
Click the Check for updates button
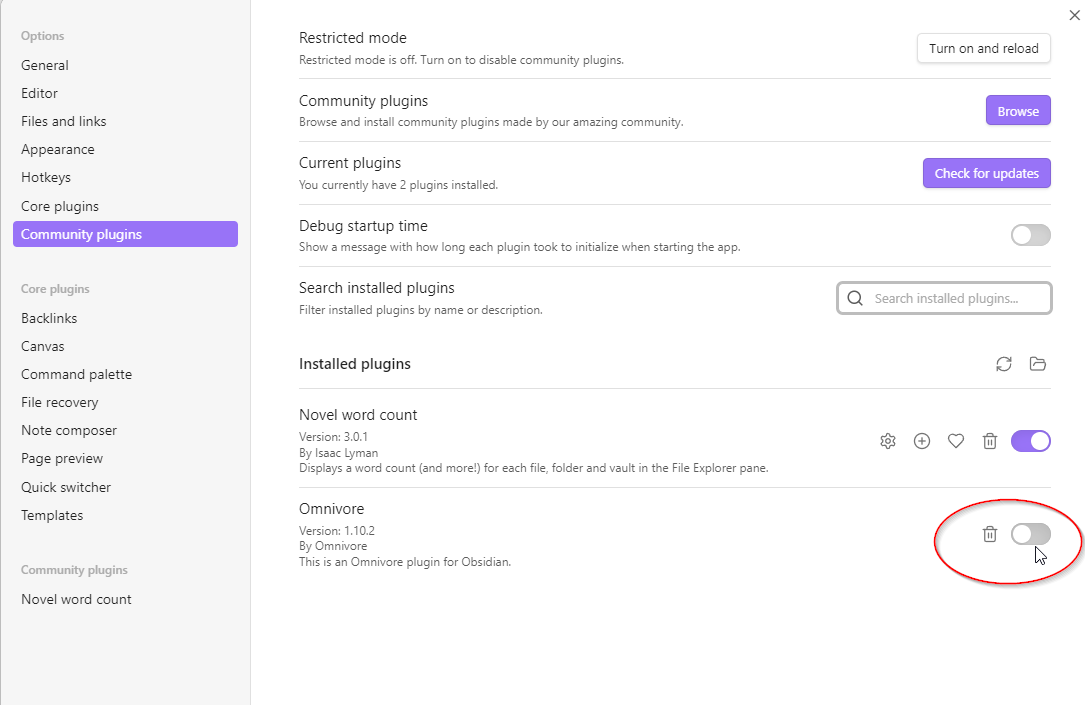[986, 173]
